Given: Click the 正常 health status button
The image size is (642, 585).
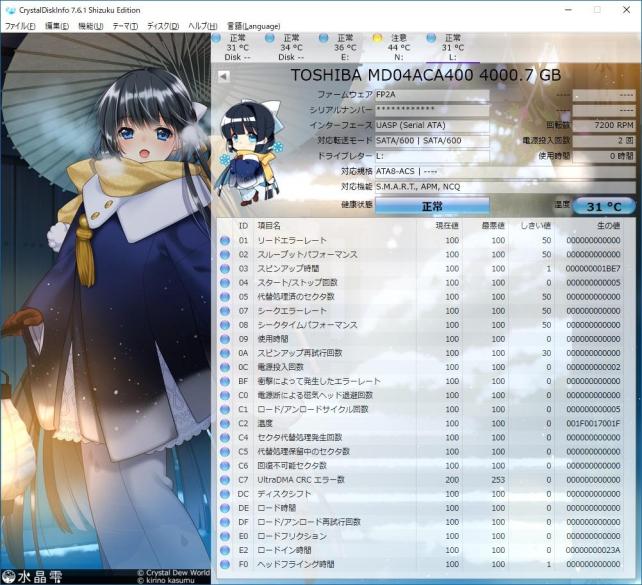Looking at the screenshot, I should [432, 206].
